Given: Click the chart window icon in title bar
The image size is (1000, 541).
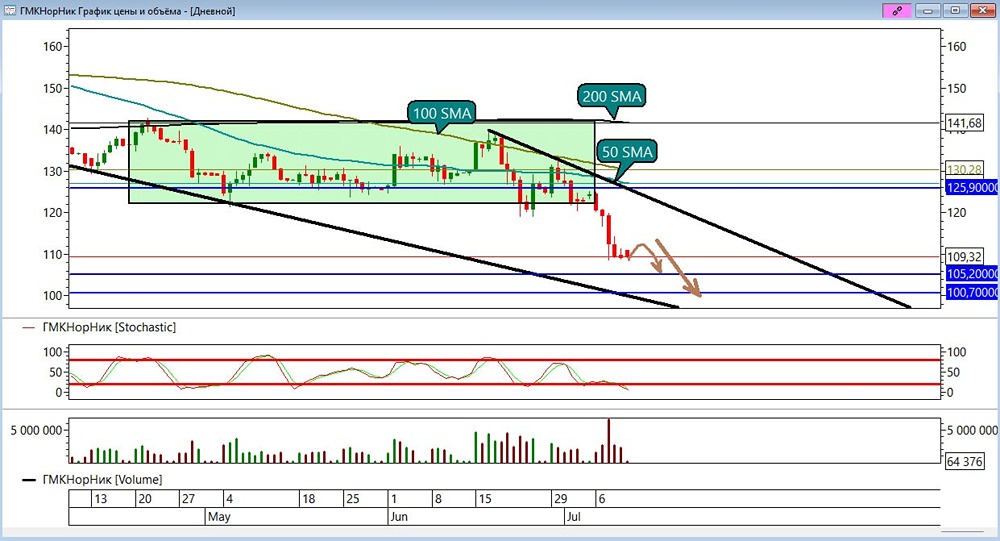Looking at the screenshot, I should pos(10,10).
